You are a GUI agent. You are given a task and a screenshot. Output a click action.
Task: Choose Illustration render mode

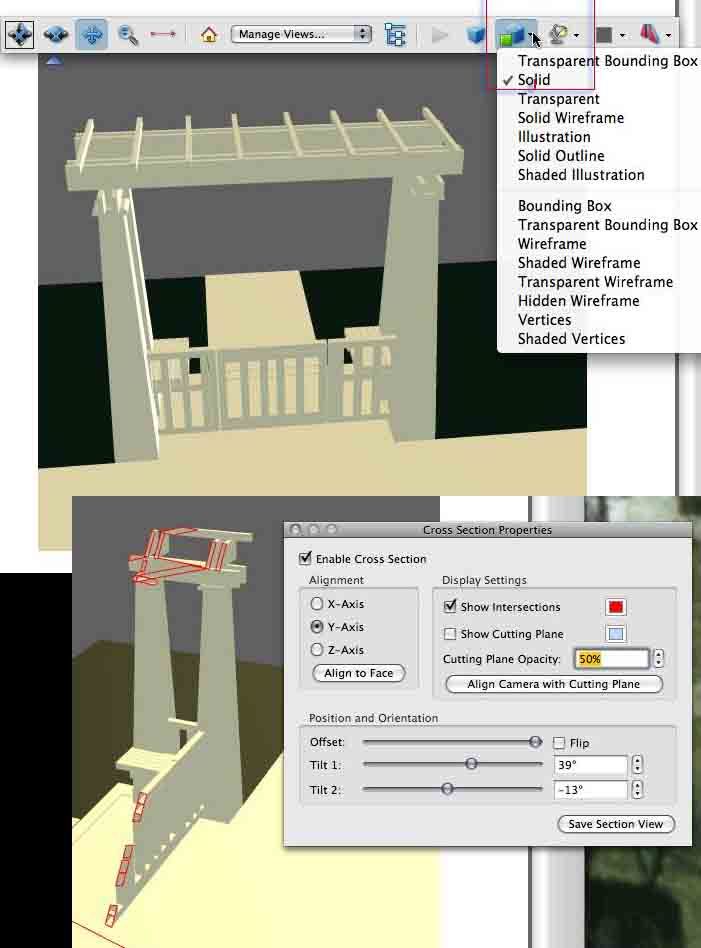pyautogui.click(x=553, y=137)
